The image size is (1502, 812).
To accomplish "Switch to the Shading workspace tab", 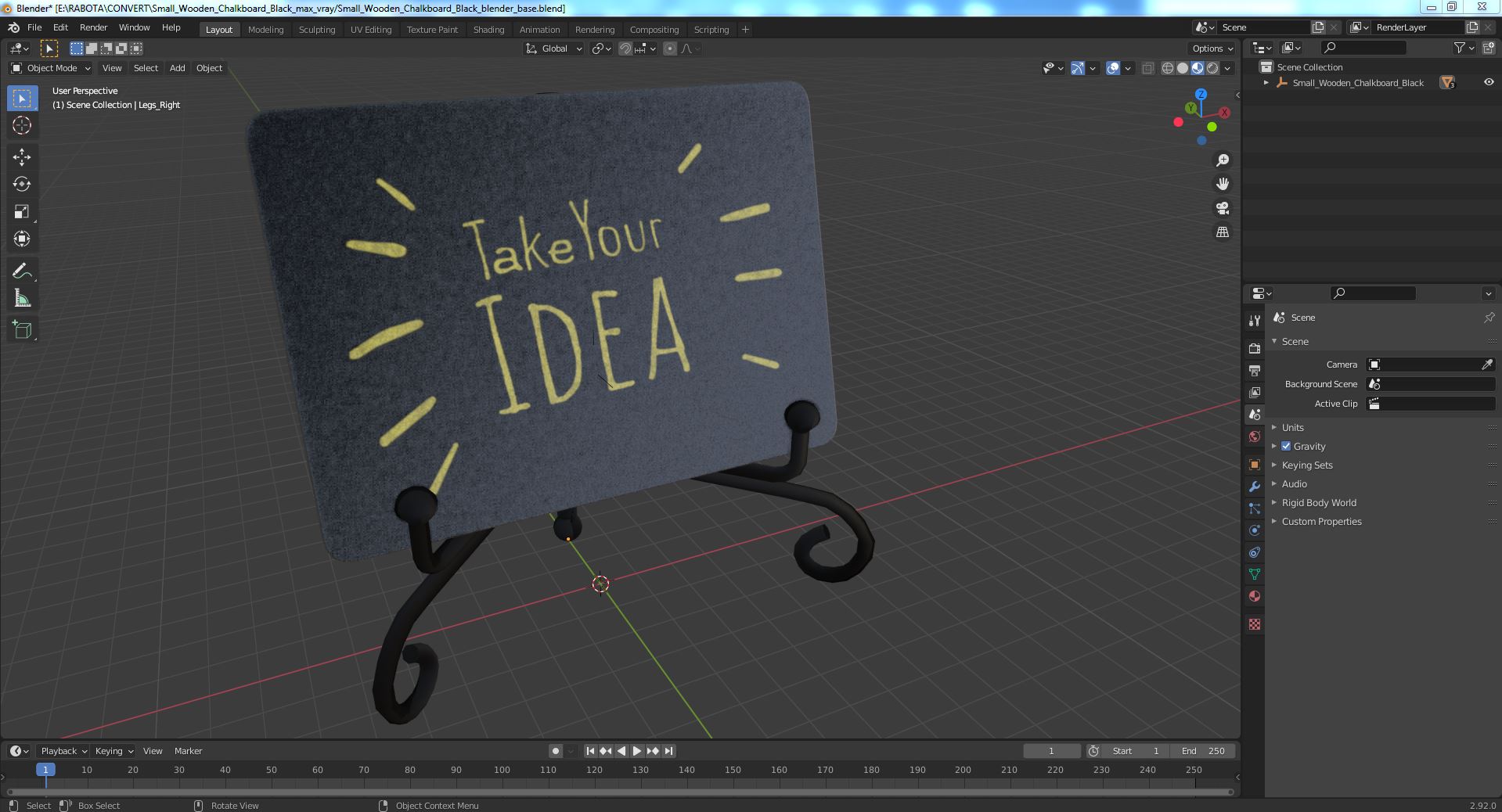I will click(x=488, y=29).
